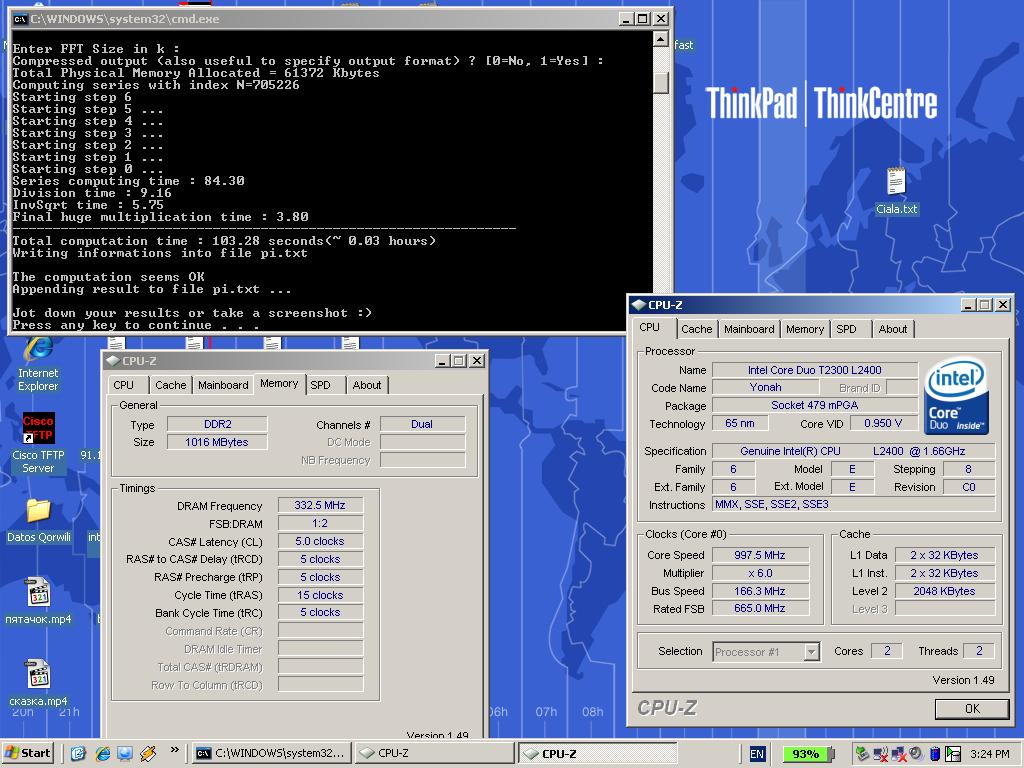Click the Rated FSB value 665.0 MHz
The image size is (1024, 768).
pyautogui.click(x=760, y=608)
